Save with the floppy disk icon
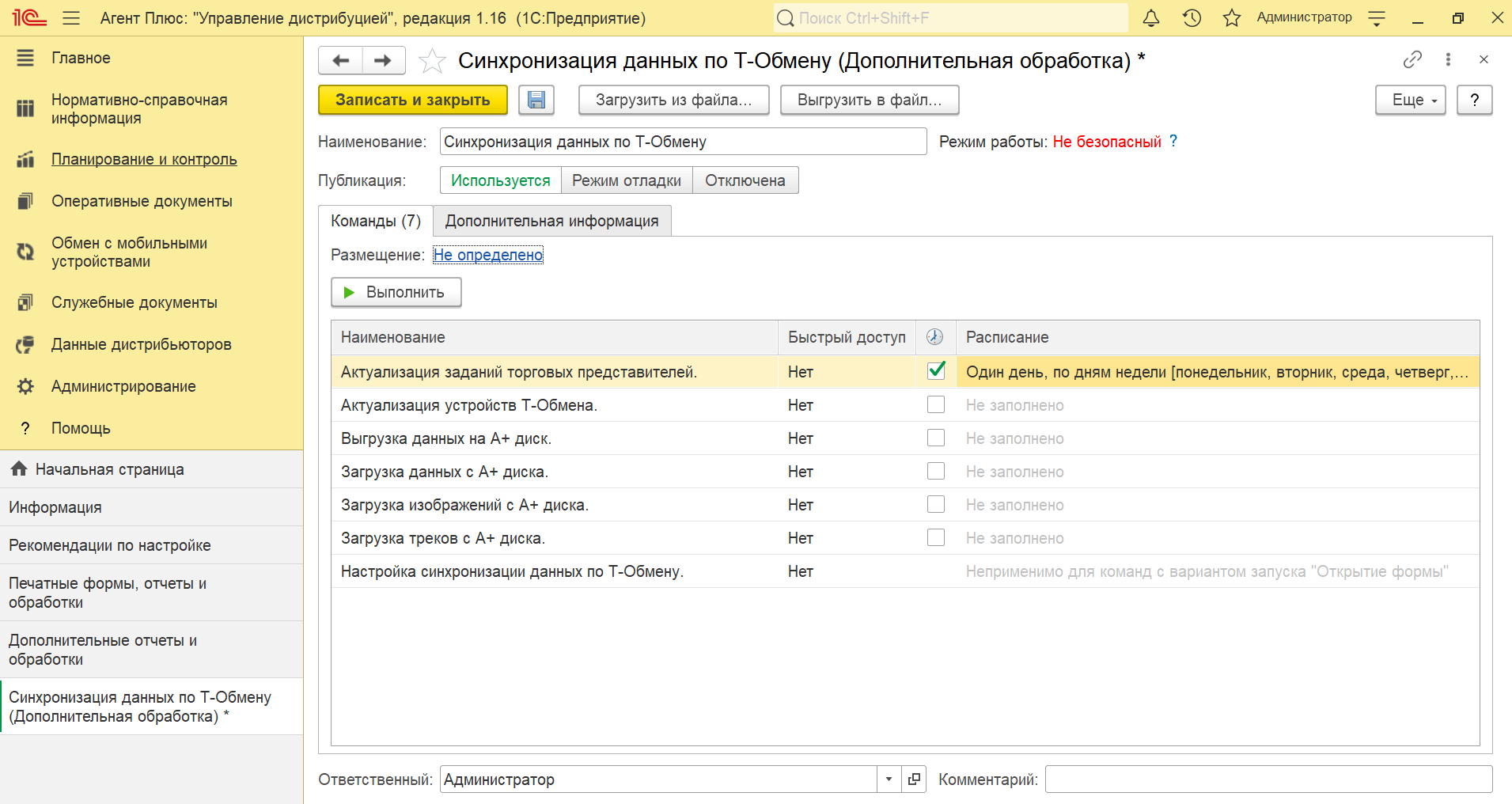The height and width of the screenshot is (804, 1512). [x=536, y=100]
